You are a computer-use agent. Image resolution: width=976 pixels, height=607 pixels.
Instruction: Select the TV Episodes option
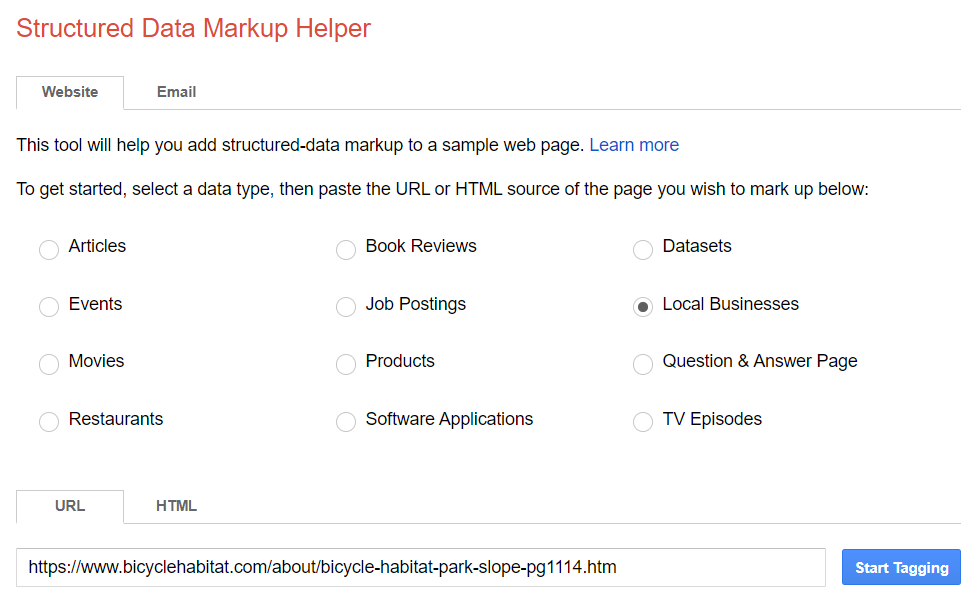[x=642, y=421]
